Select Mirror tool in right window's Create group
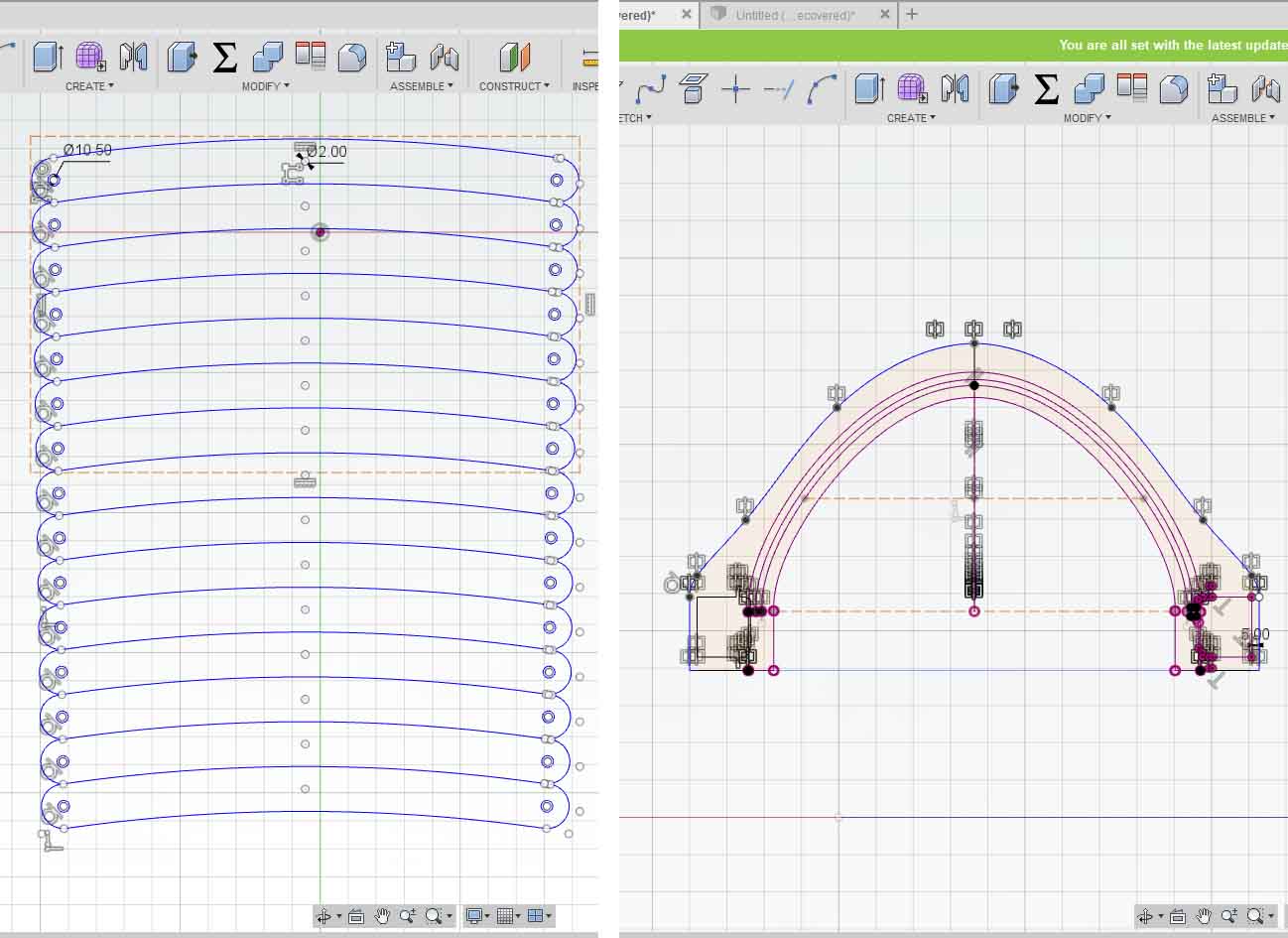Screen dimensions: 1288x938 [x=955, y=88]
